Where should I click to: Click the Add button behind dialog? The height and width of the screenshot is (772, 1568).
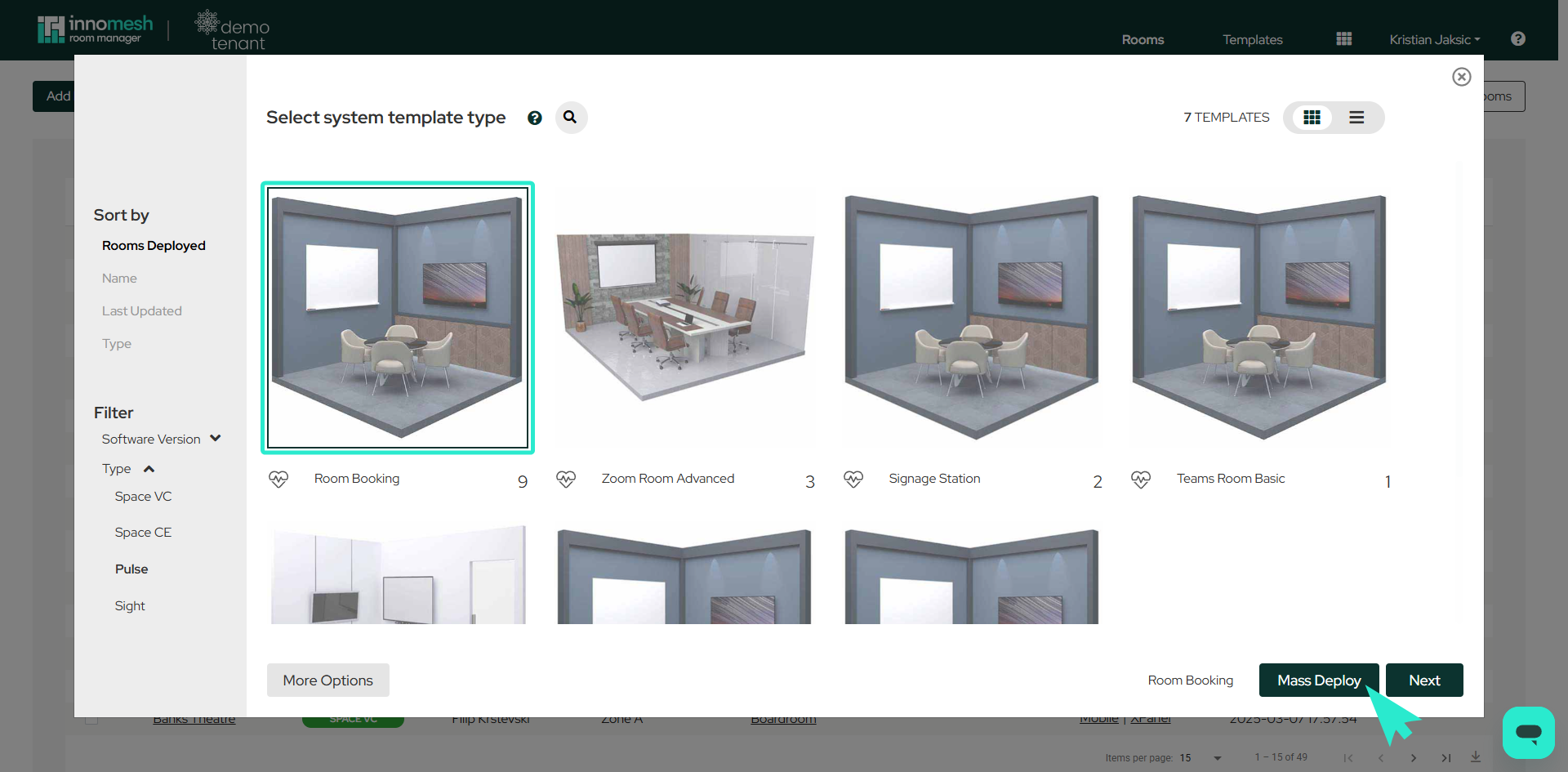click(x=54, y=96)
